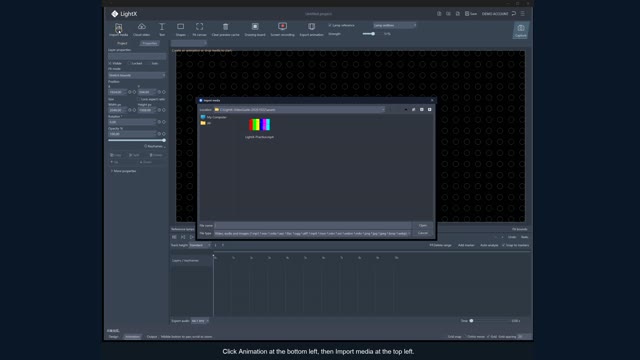Open the File type dropdown

(x=312, y=233)
